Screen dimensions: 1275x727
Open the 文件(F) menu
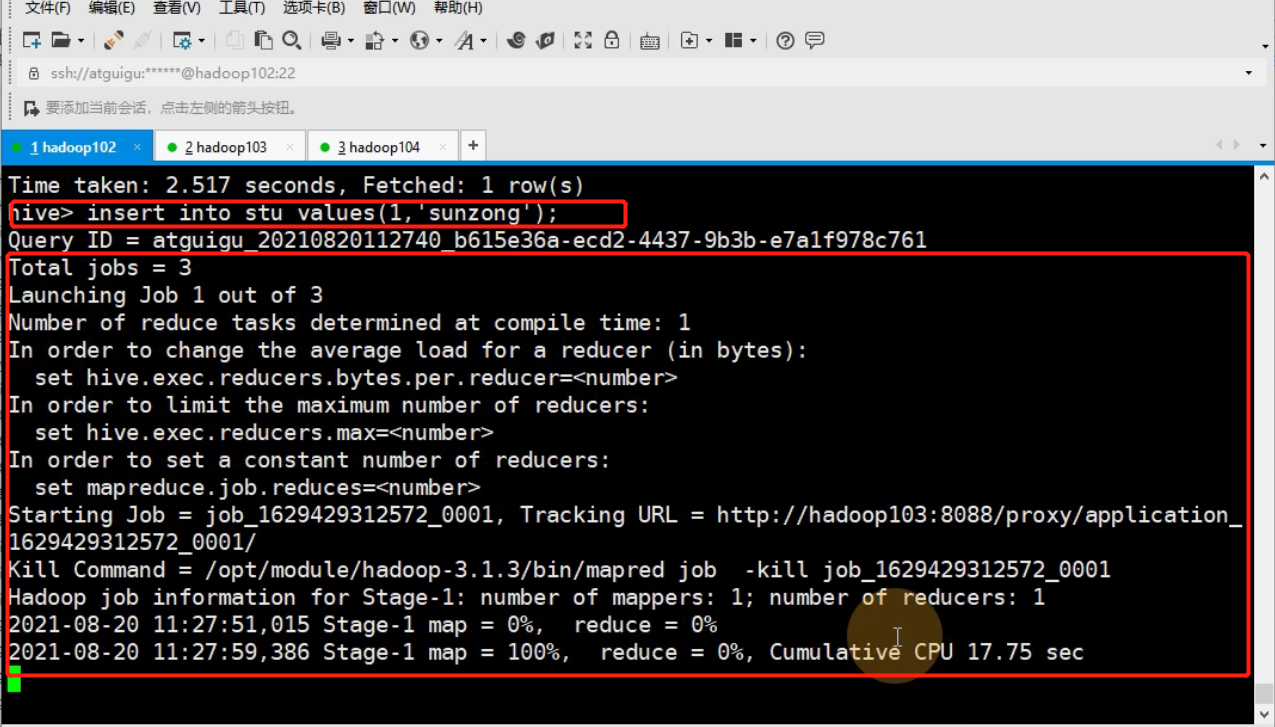pos(47,8)
